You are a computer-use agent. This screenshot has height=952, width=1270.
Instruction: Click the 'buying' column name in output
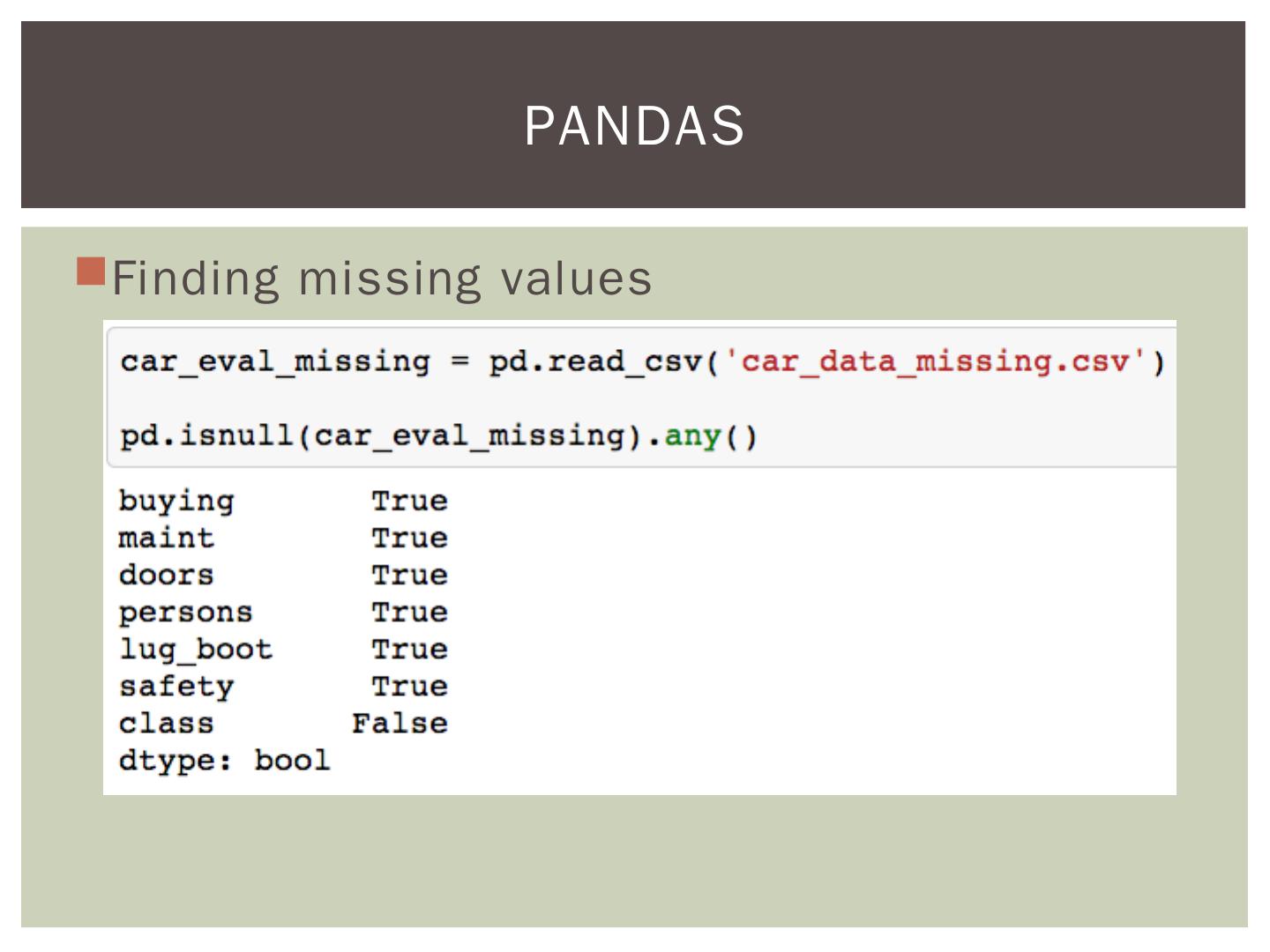click(176, 501)
